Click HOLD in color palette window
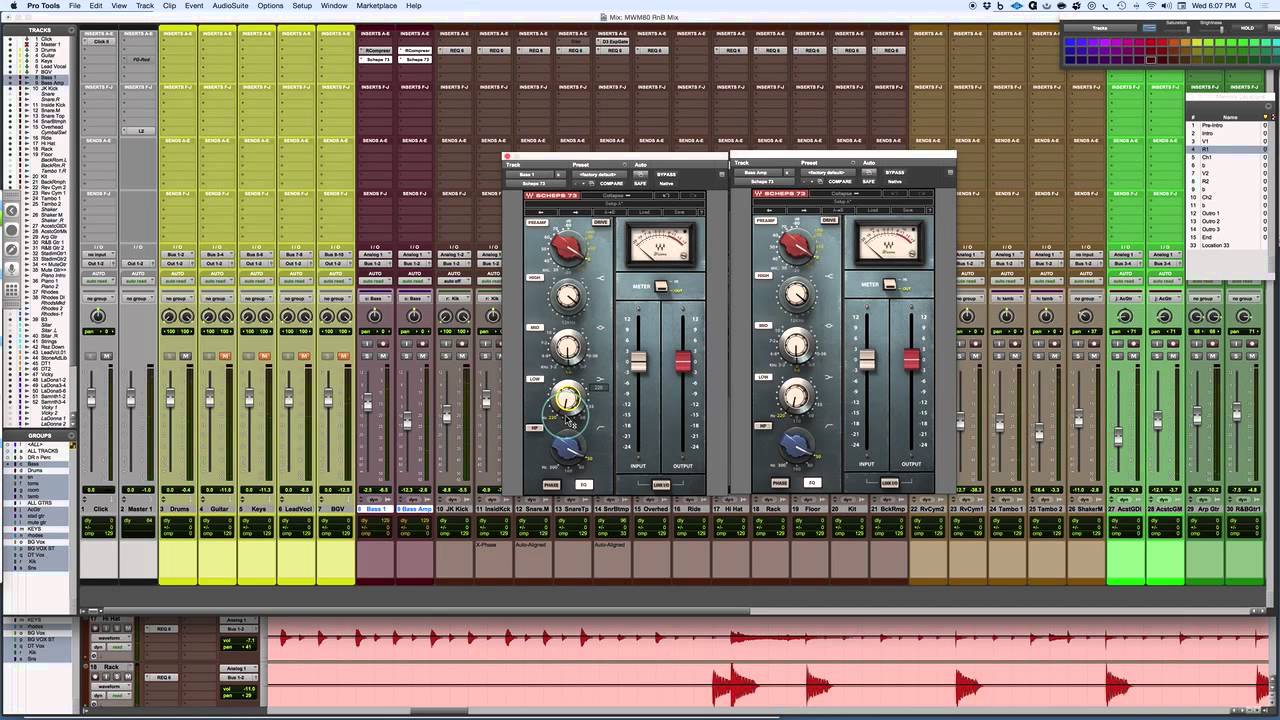 pos(1246,28)
